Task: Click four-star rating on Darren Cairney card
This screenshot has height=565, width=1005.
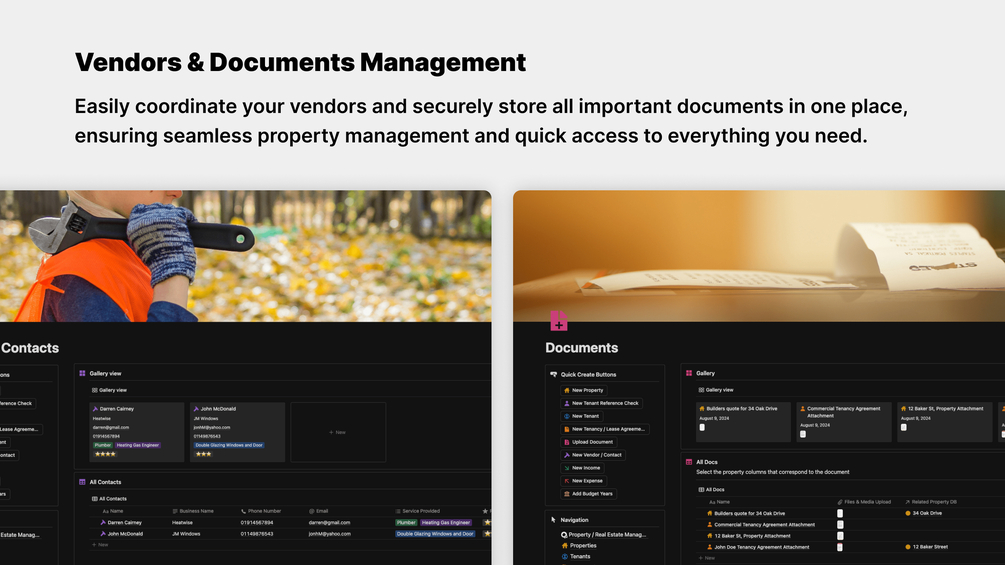Action: tap(105, 454)
